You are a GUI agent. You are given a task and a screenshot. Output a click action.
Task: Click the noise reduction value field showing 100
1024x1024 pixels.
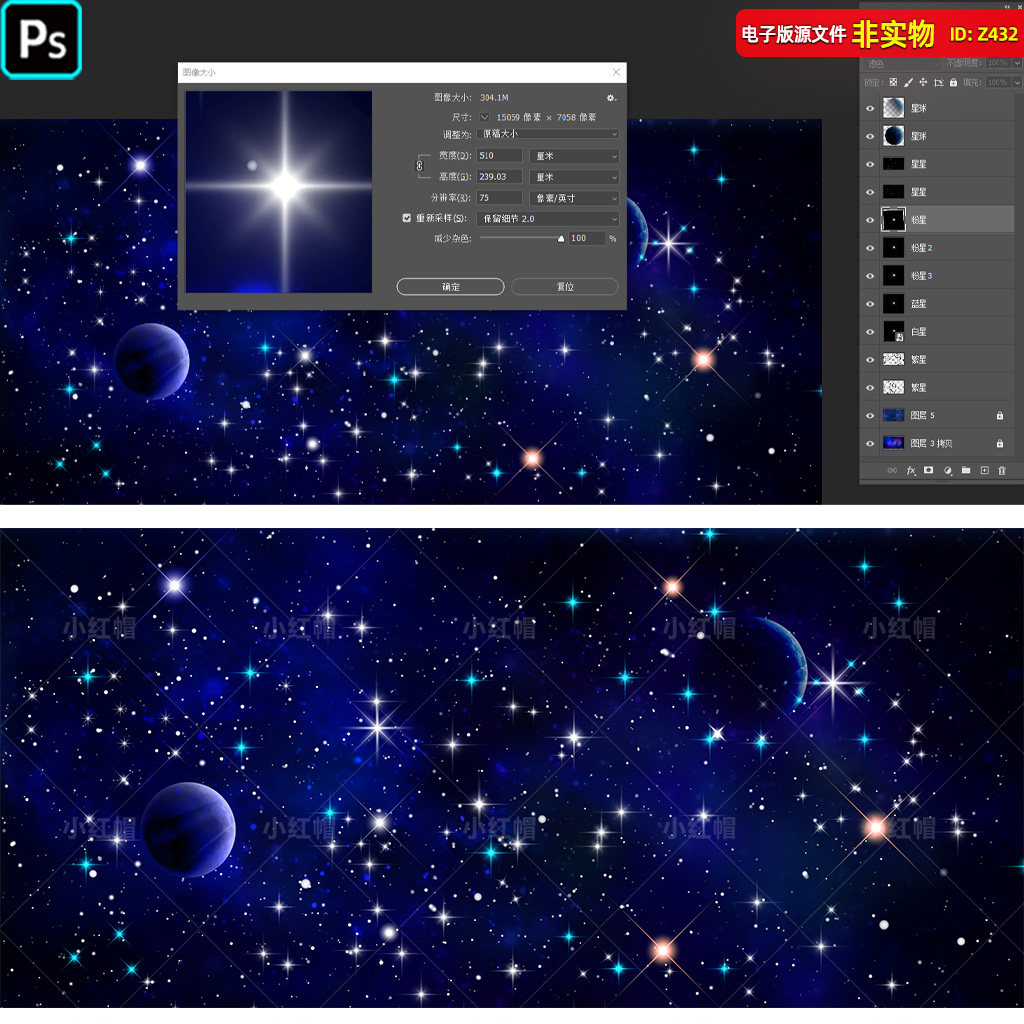[x=587, y=238]
